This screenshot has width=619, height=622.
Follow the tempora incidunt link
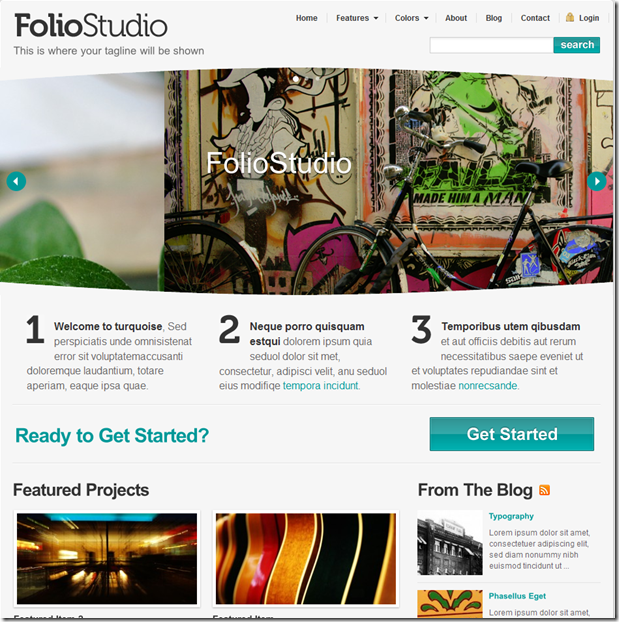coord(320,386)
